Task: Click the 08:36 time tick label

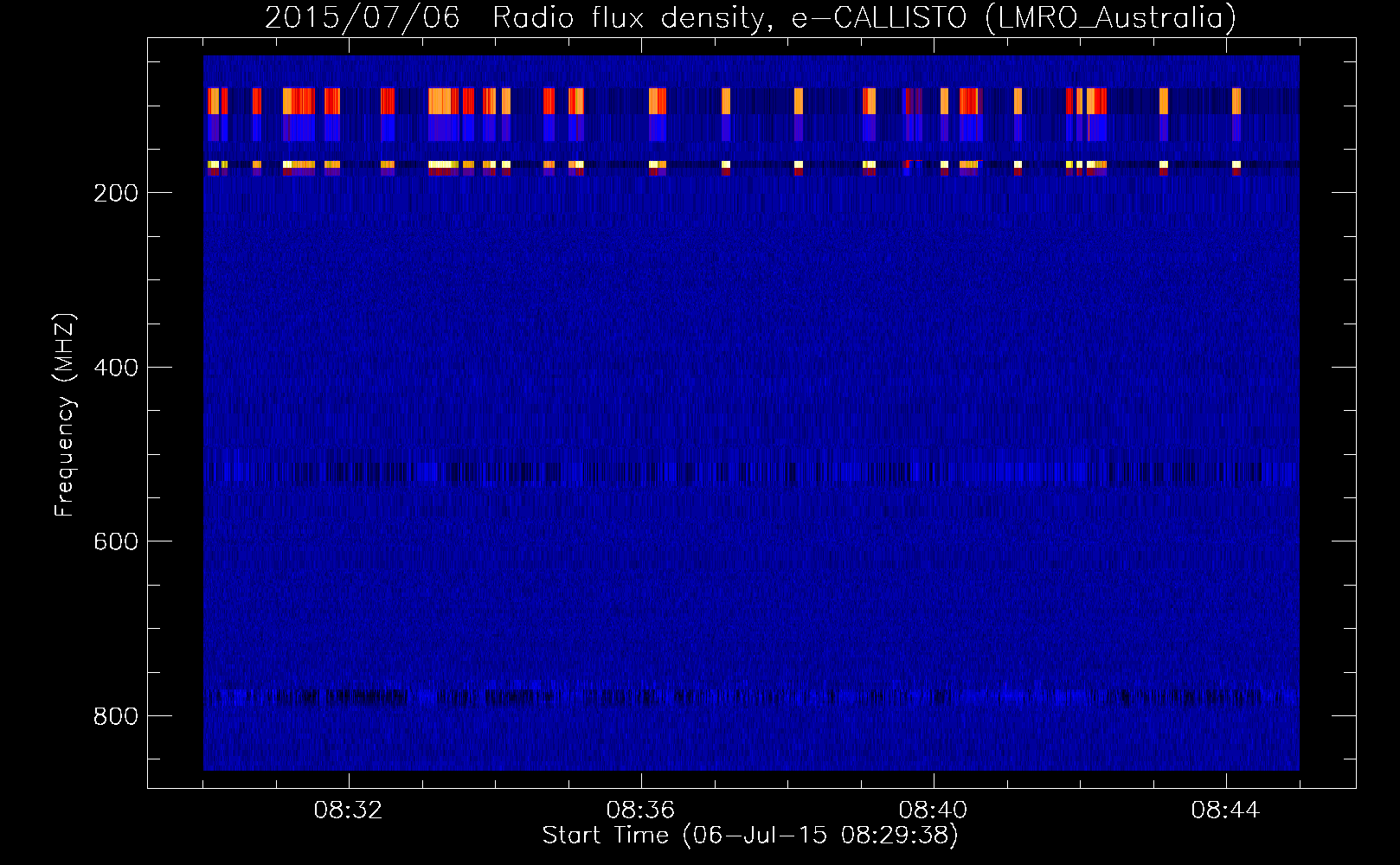Action: click(x=640, y=811)
